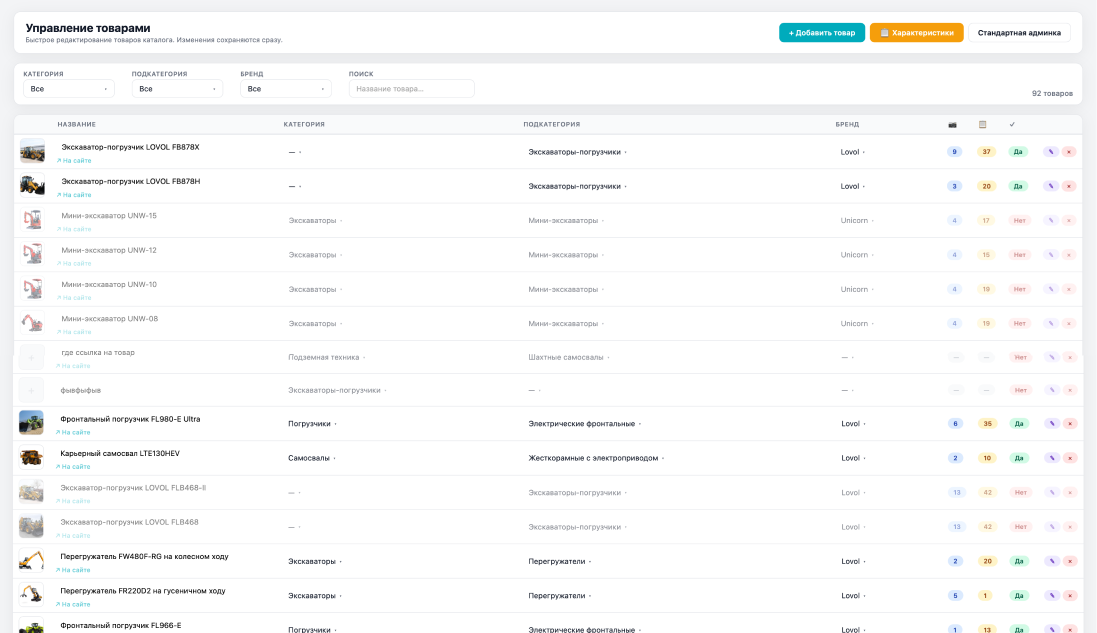
Task: Delete Карьерный самосвал LTE130HEV
Action: point(1070,458)
